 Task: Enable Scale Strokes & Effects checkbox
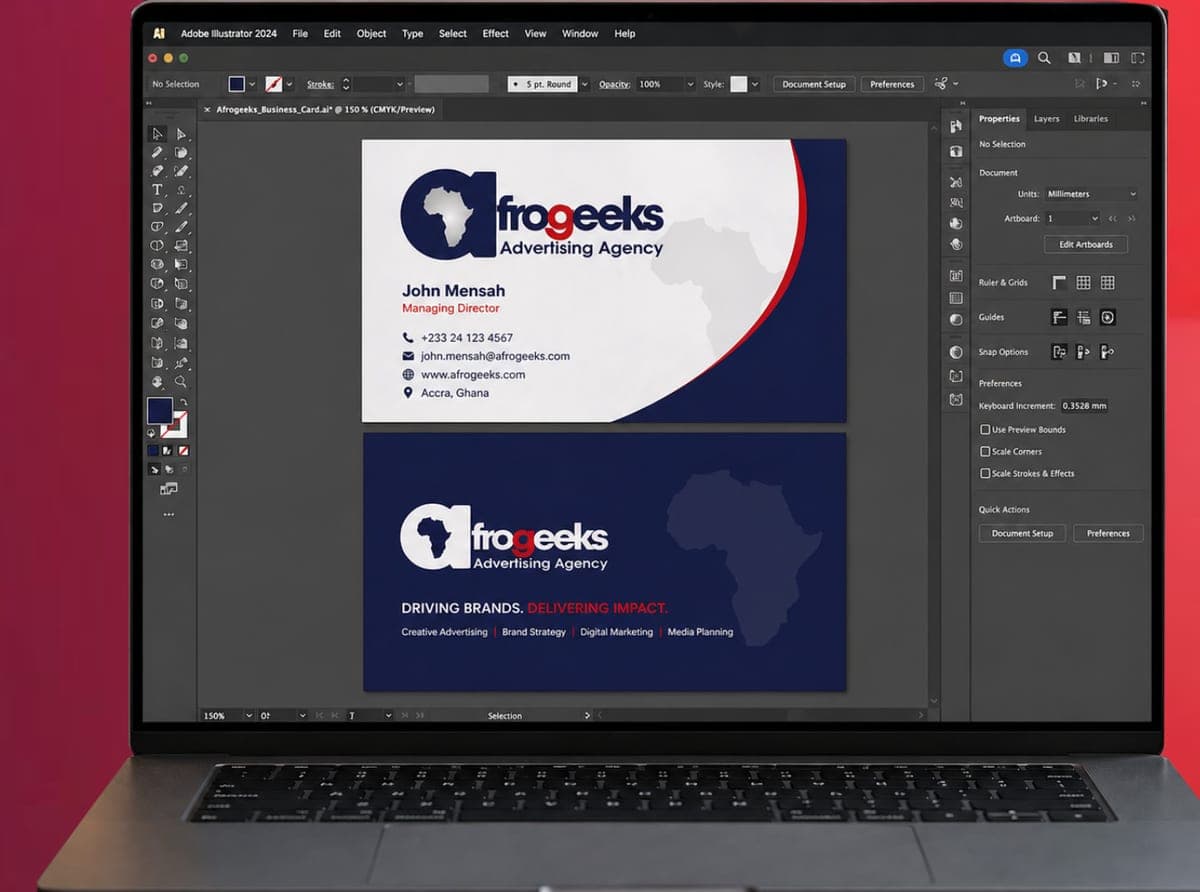coord(985,474)
